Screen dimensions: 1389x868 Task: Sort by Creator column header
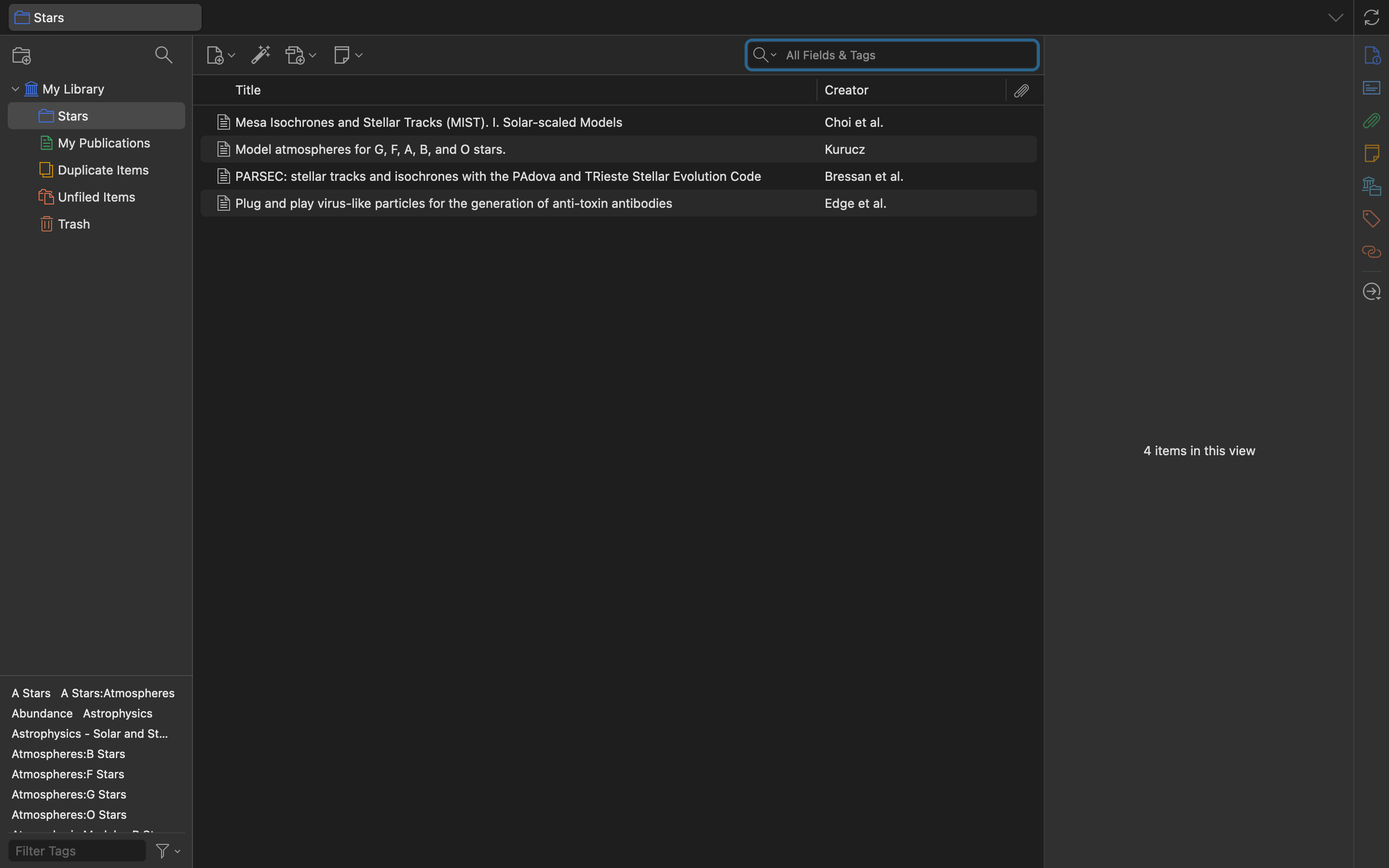point(912,90)
